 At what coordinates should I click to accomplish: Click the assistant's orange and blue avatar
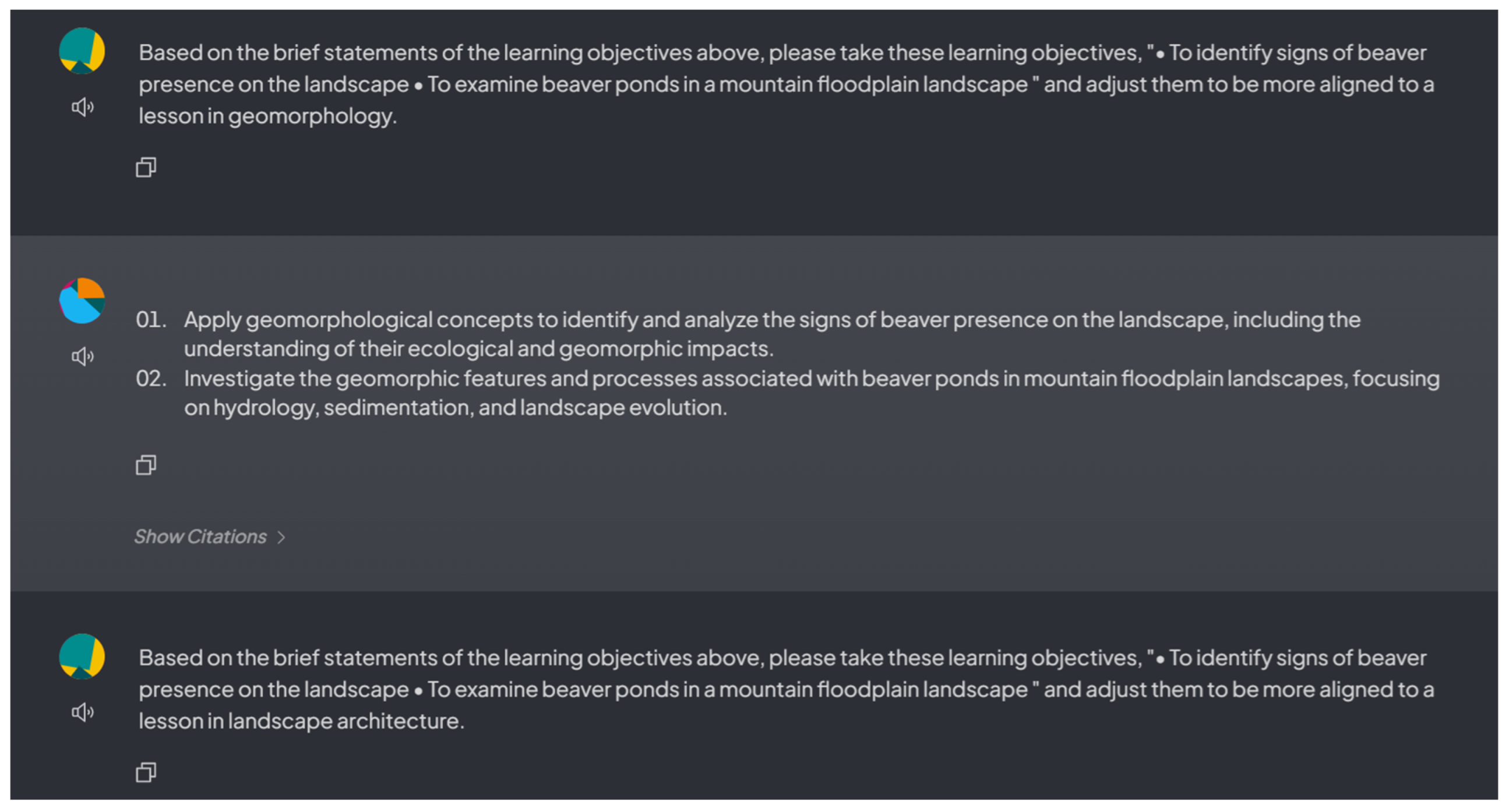click(82, 301)
